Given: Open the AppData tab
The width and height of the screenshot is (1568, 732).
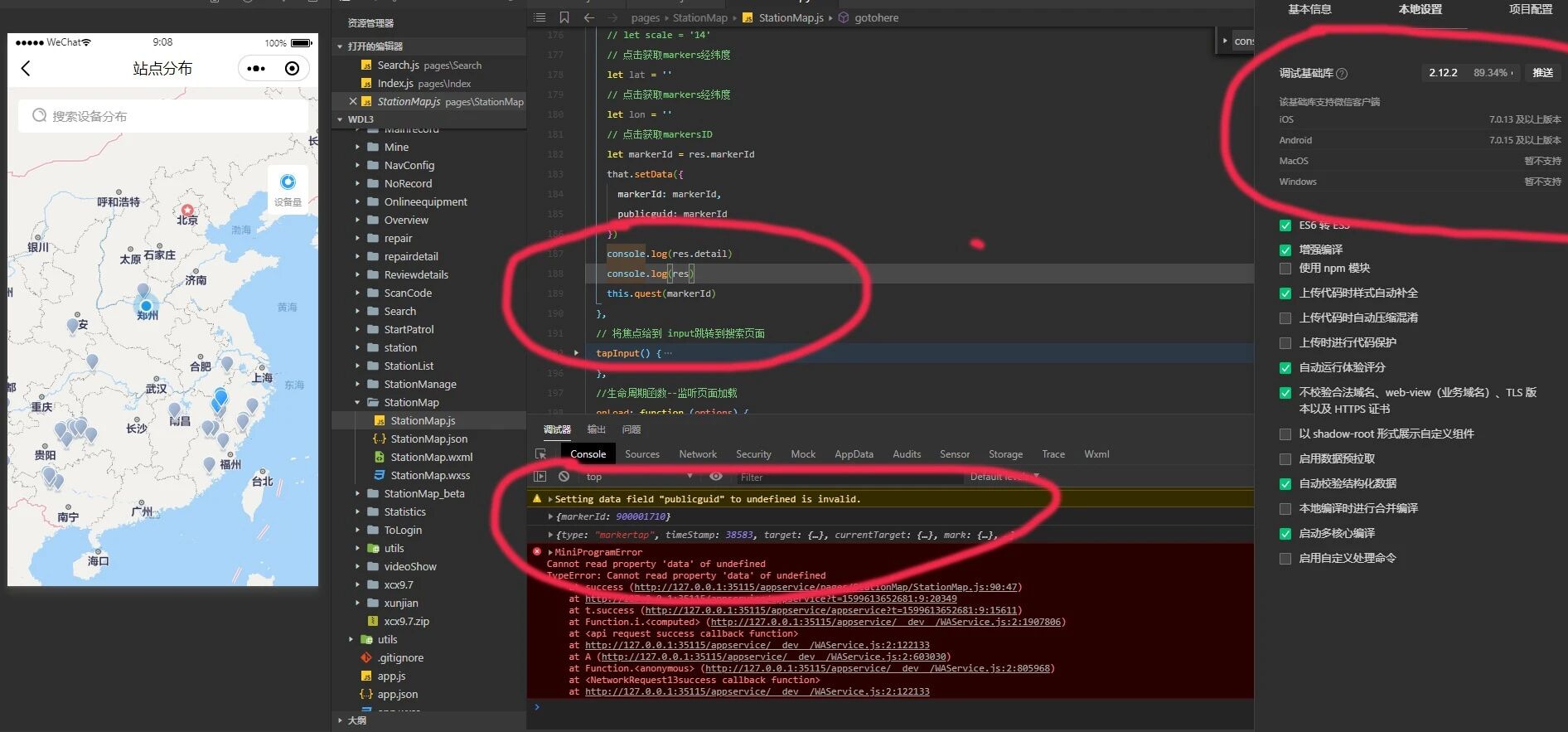Looking at the screenshot, I should tap(854, 454).
